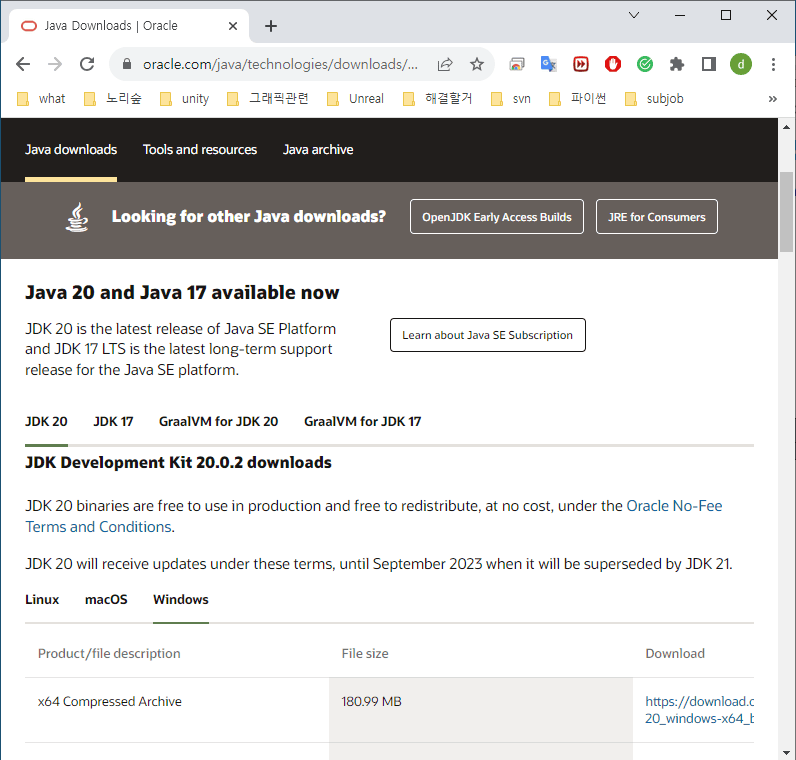Click the 'Download' column header
796x760 pixels.
tap(675, 653)
